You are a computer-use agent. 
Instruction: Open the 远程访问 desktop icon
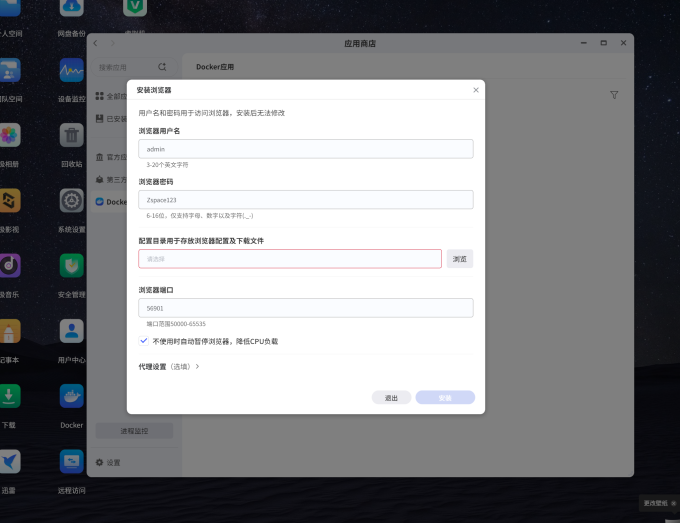(x=72, y=461)
